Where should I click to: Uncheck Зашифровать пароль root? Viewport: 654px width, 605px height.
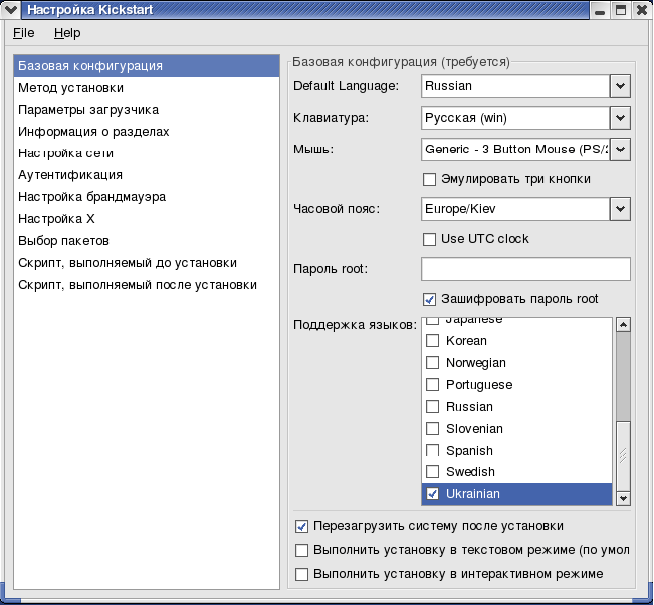click(x=429, y=299)
